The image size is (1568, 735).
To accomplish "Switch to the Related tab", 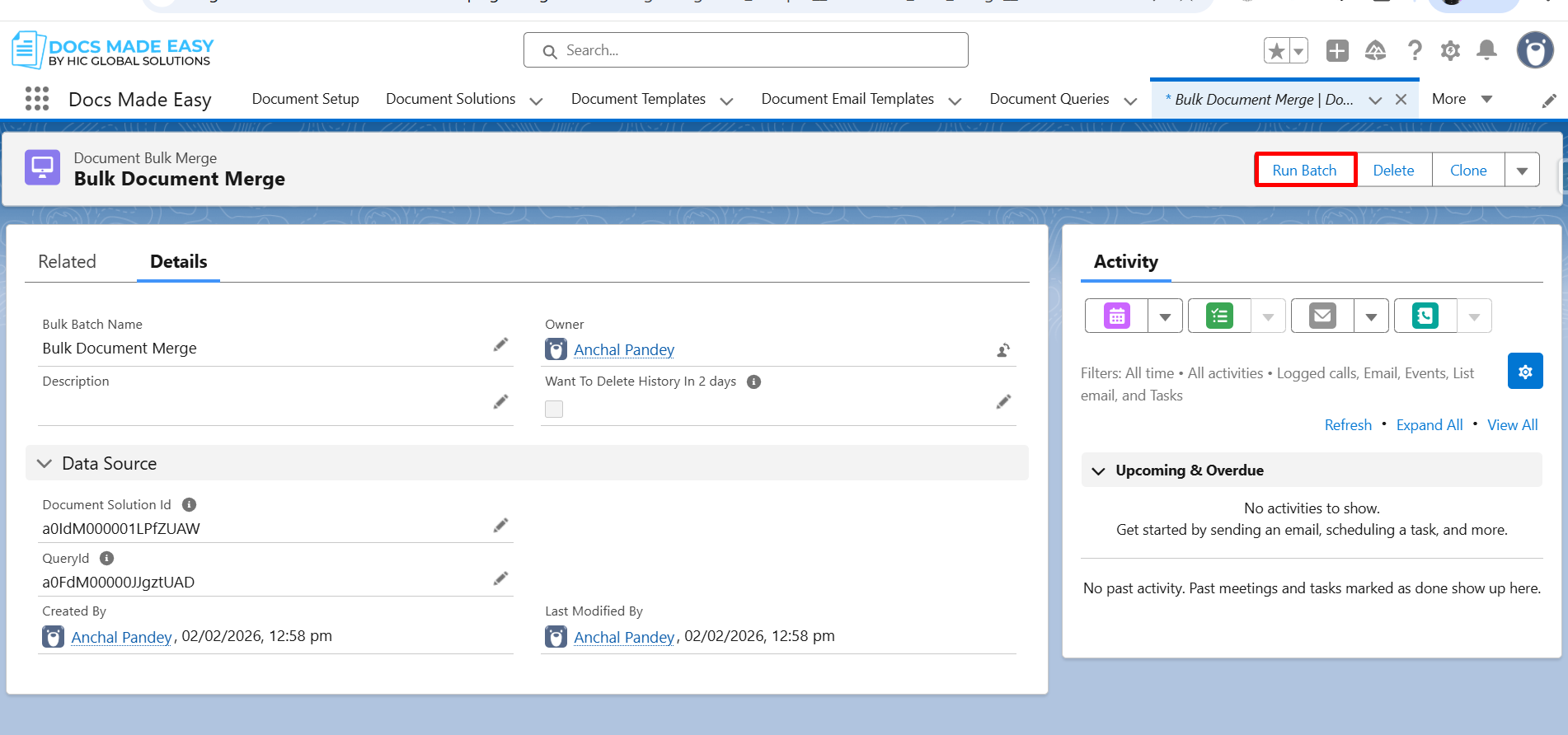I will pyautogui.click(x=67, y=262).
